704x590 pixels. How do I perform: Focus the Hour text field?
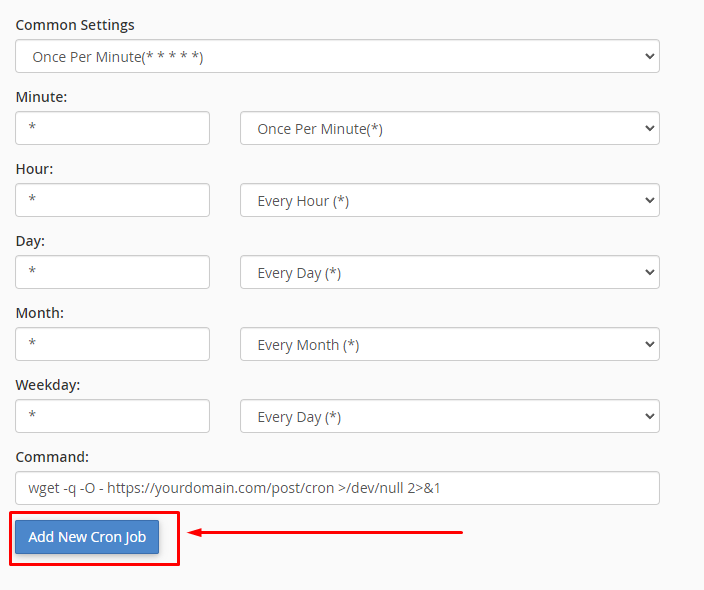113,201
